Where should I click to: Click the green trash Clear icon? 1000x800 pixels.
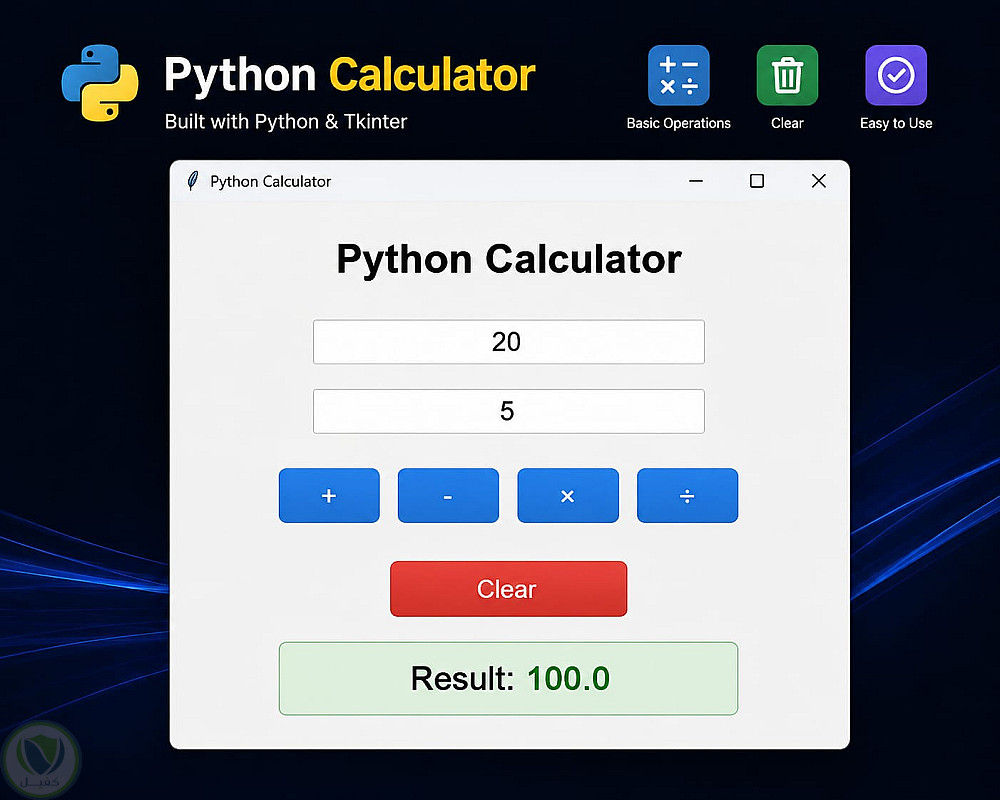click(x=787, y=75)
